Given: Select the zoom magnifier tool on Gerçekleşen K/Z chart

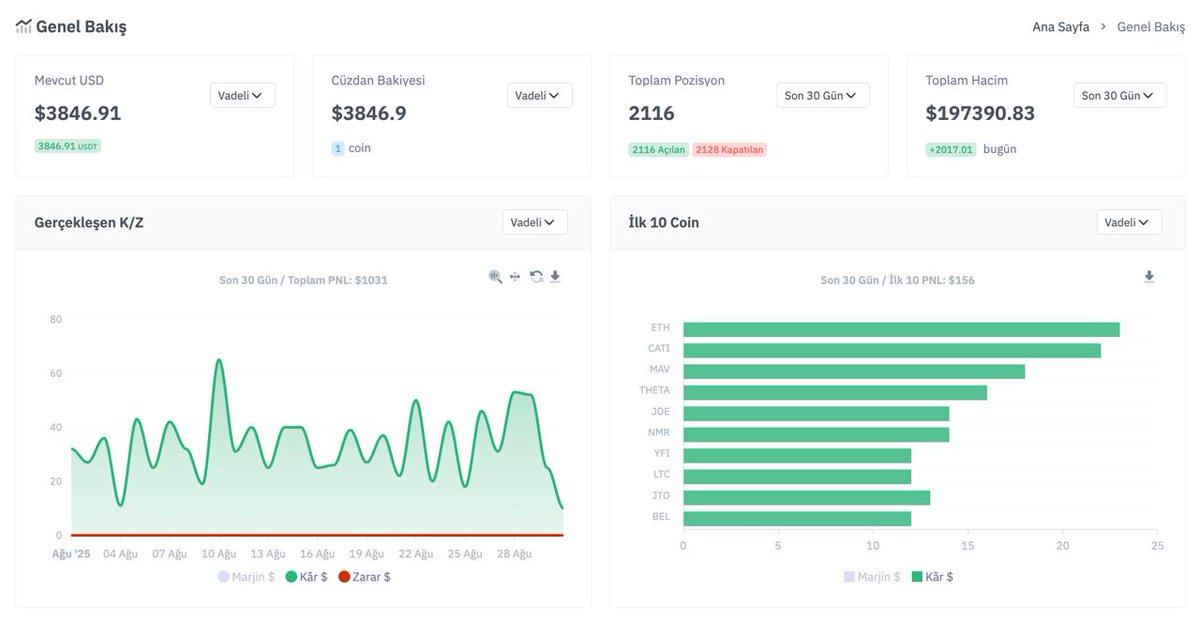Looking at the screenshot, I should coord(495,277).
